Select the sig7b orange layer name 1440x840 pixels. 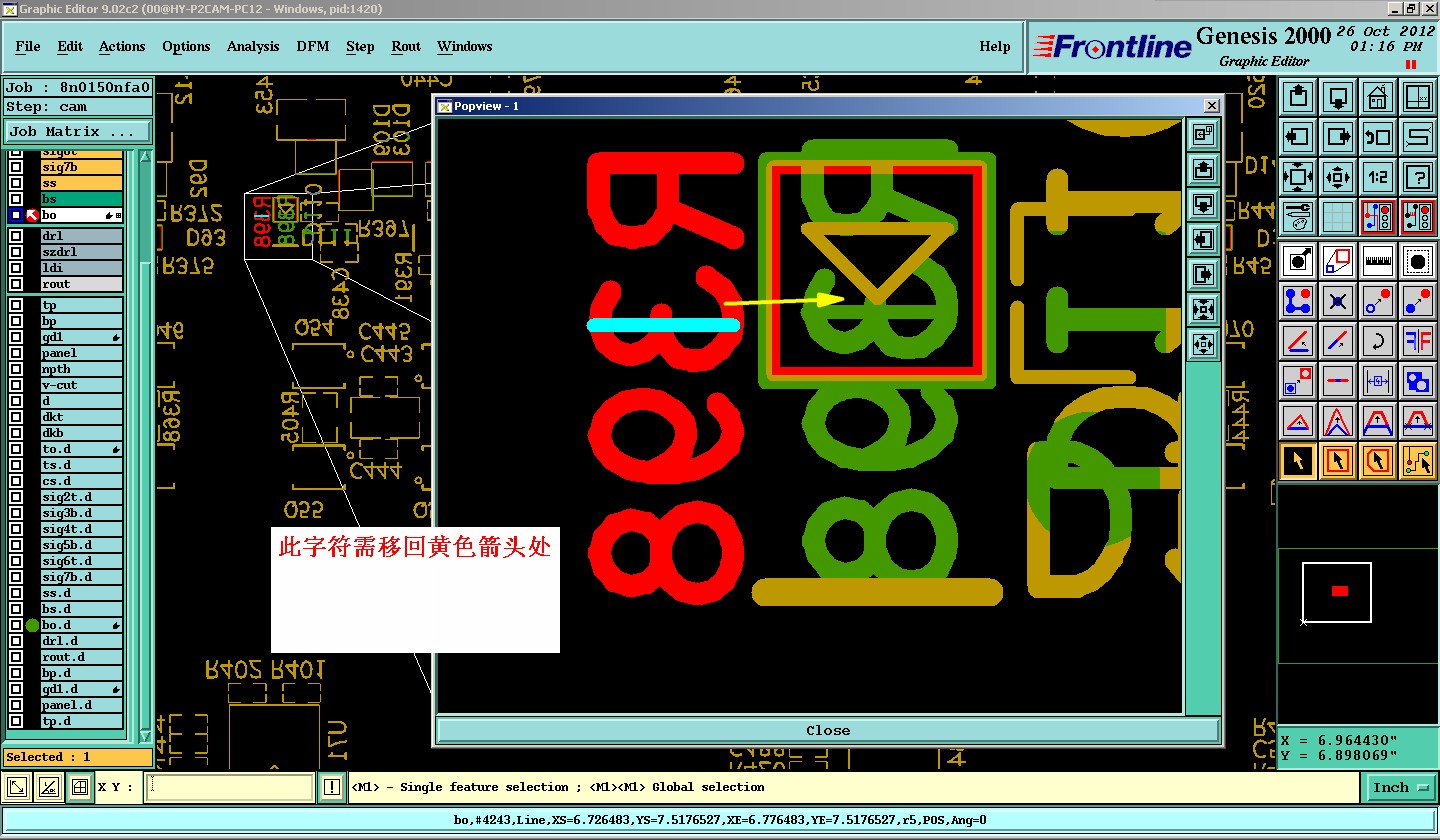(x=81, y=168)
